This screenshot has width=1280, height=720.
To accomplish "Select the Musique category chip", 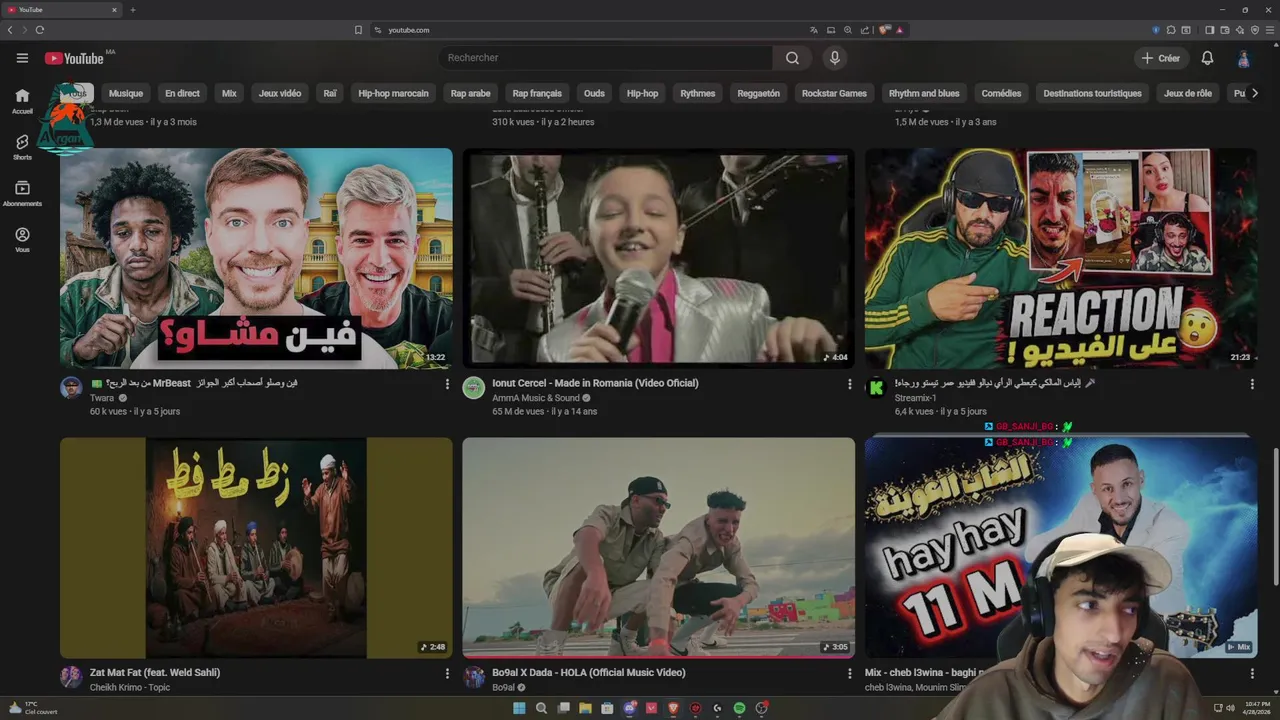I will coord(126,93).
